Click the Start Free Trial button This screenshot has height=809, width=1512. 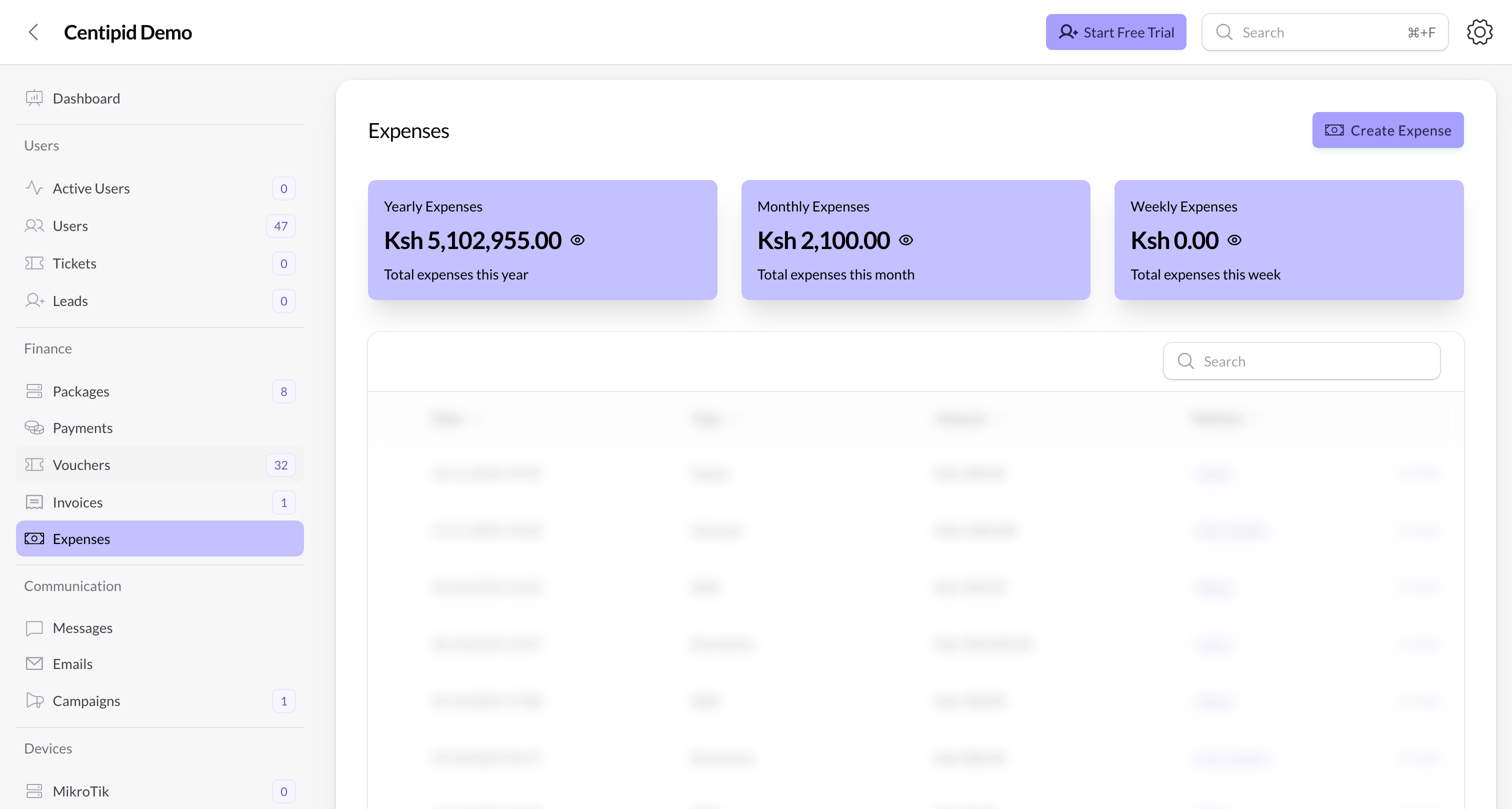[1115, 31]
